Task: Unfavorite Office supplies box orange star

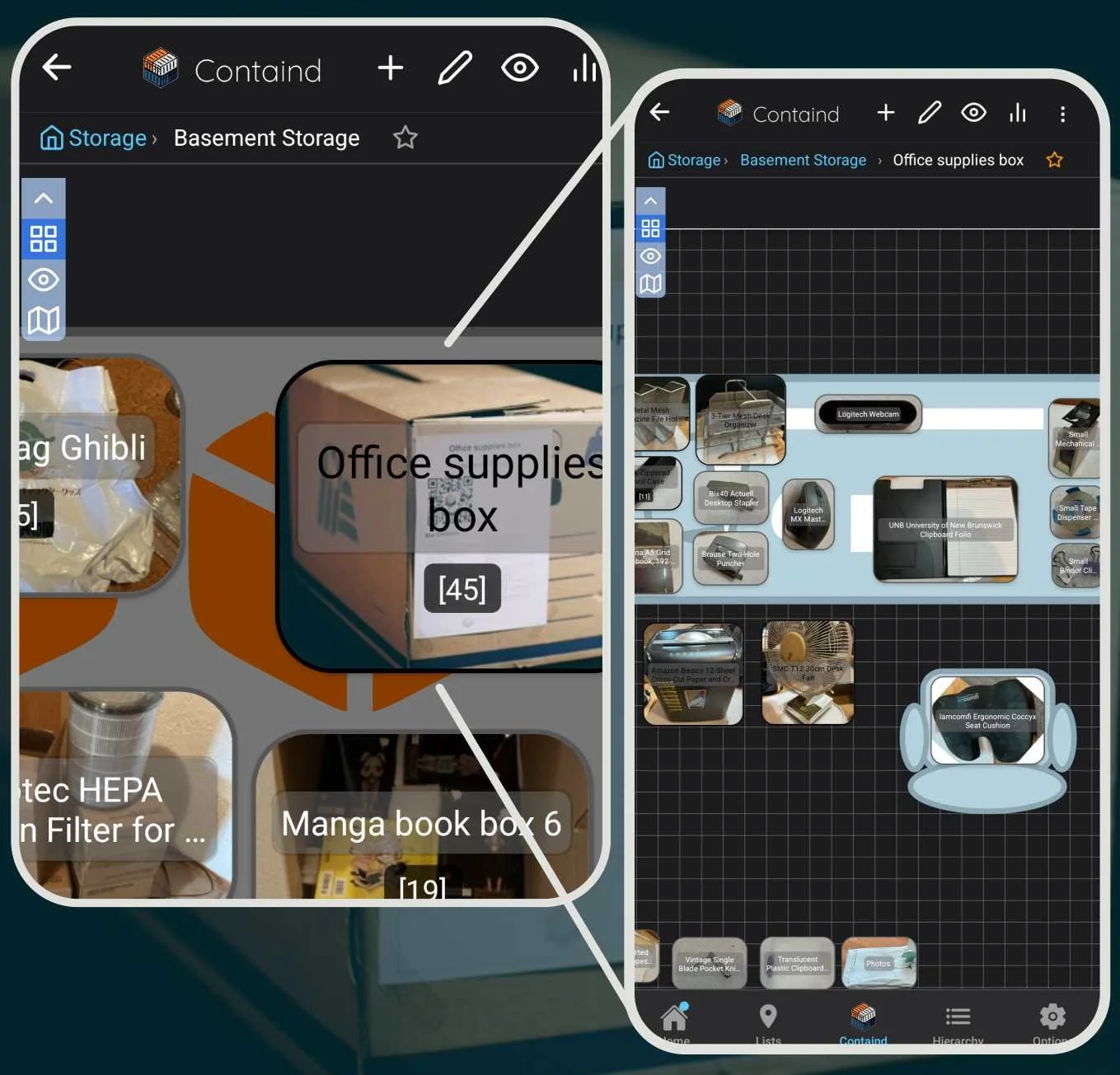Action: point(1055,160)
